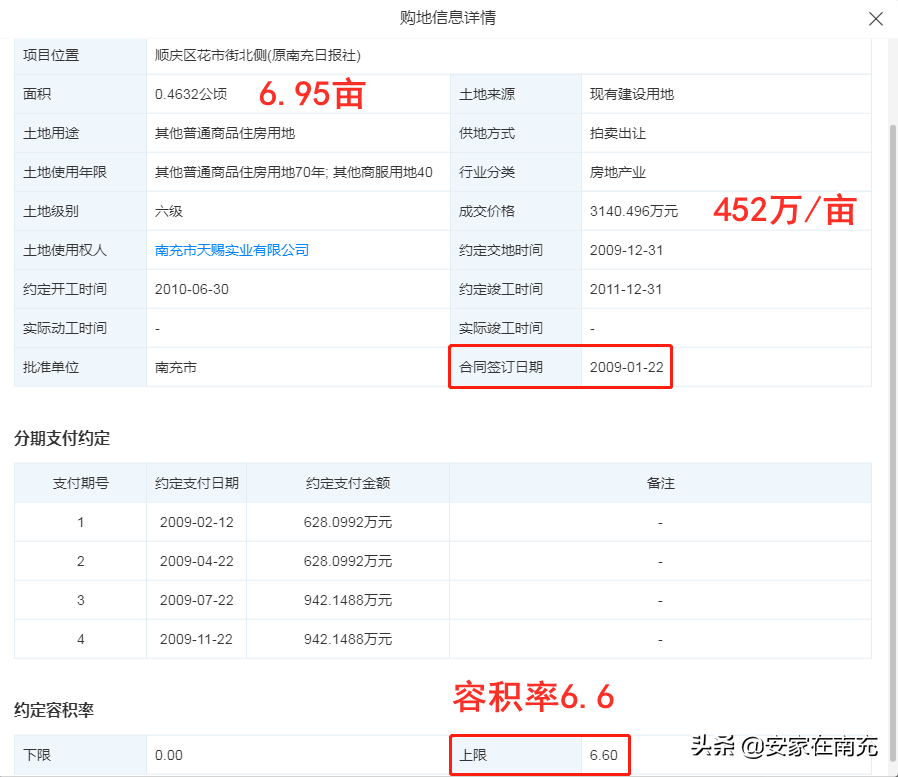This screenshot has width=898, height=777.
Task: Select the agreed start date 2010-06-30
Action: 191,289
